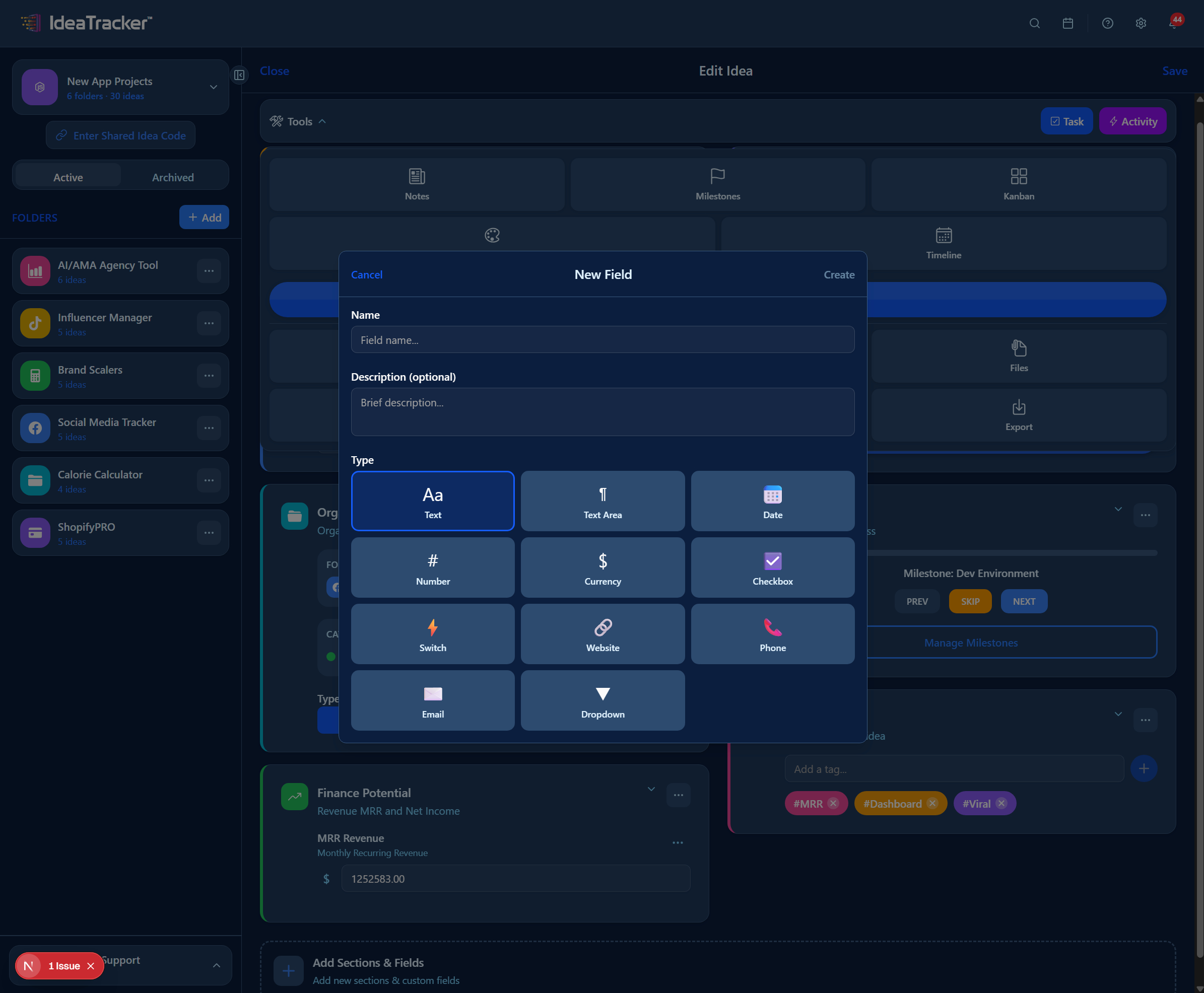Choose the Dropdown field type
This screenshot has width=1204, height=993.
tap(602, 700)
